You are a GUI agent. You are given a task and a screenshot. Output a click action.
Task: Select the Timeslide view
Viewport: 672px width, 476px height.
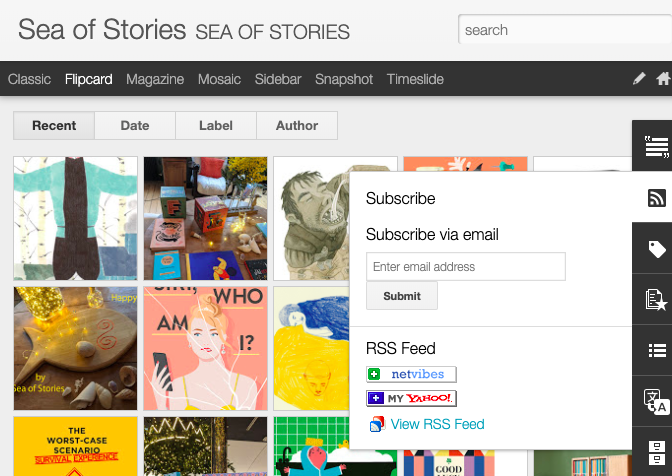[415, 79]
